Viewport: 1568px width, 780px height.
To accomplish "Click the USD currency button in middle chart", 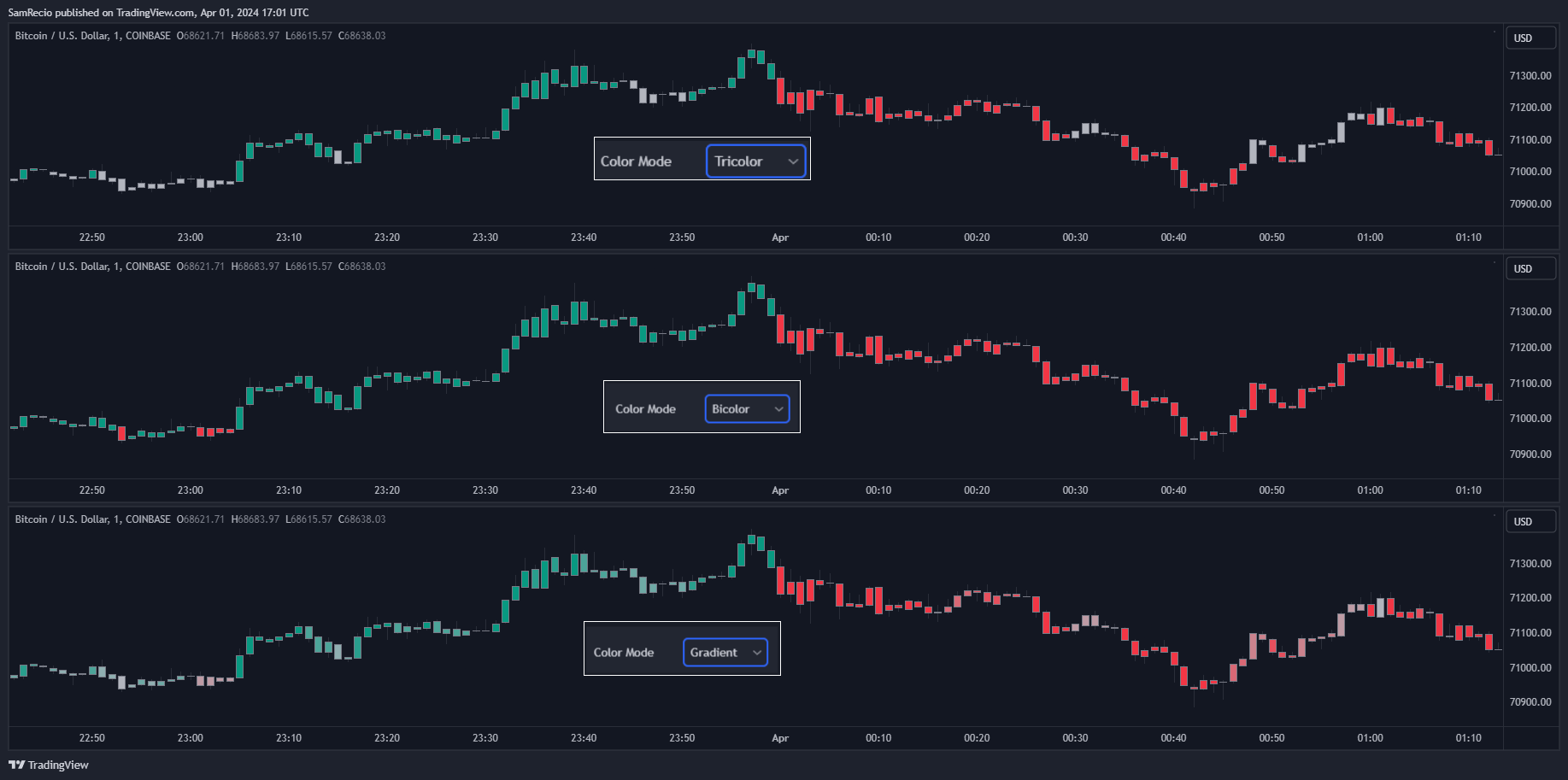I will pyautogui.click(x=1530, y=269).
